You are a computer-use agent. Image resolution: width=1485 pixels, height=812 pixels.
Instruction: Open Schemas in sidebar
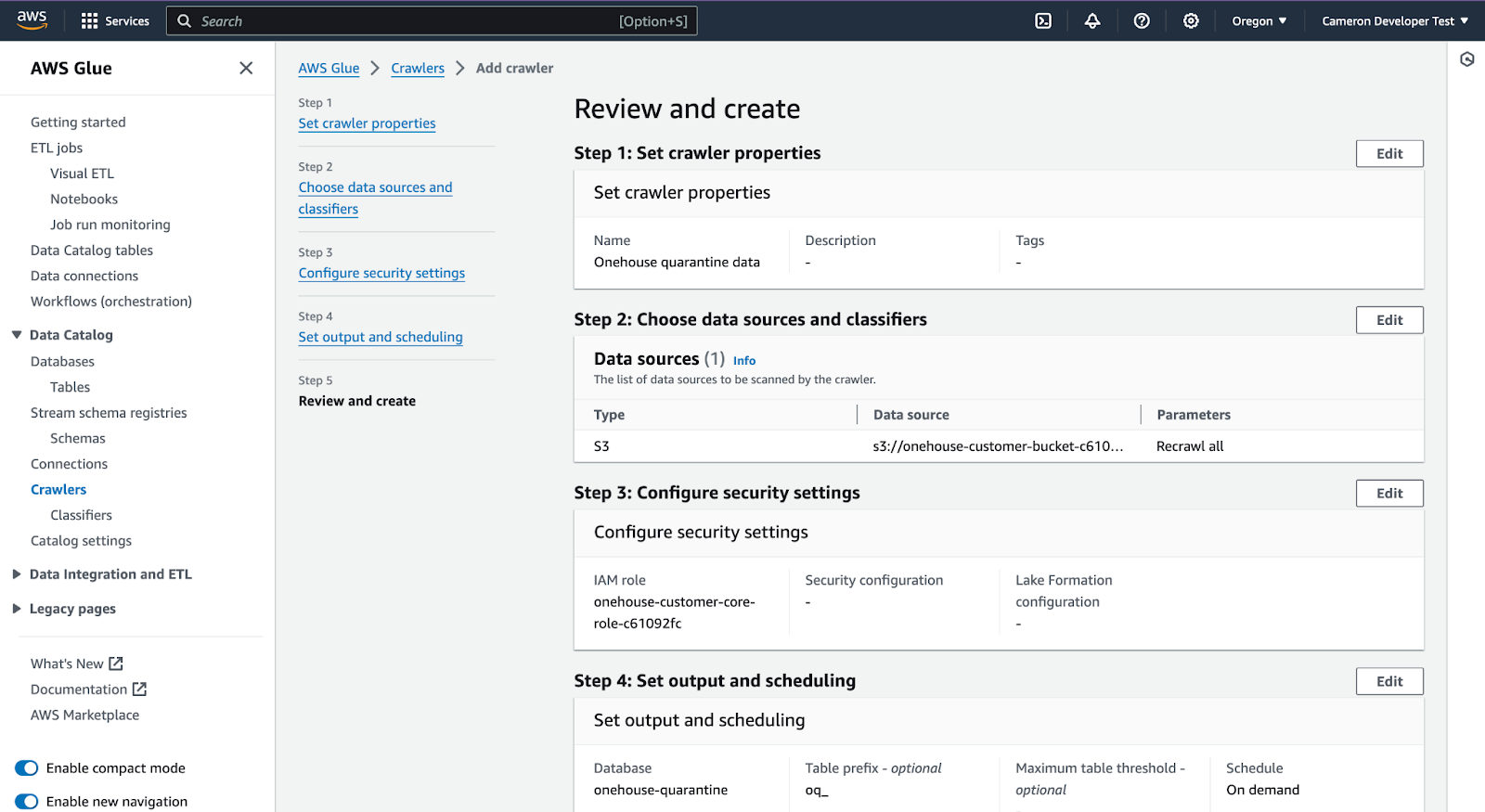coord(78,439)
